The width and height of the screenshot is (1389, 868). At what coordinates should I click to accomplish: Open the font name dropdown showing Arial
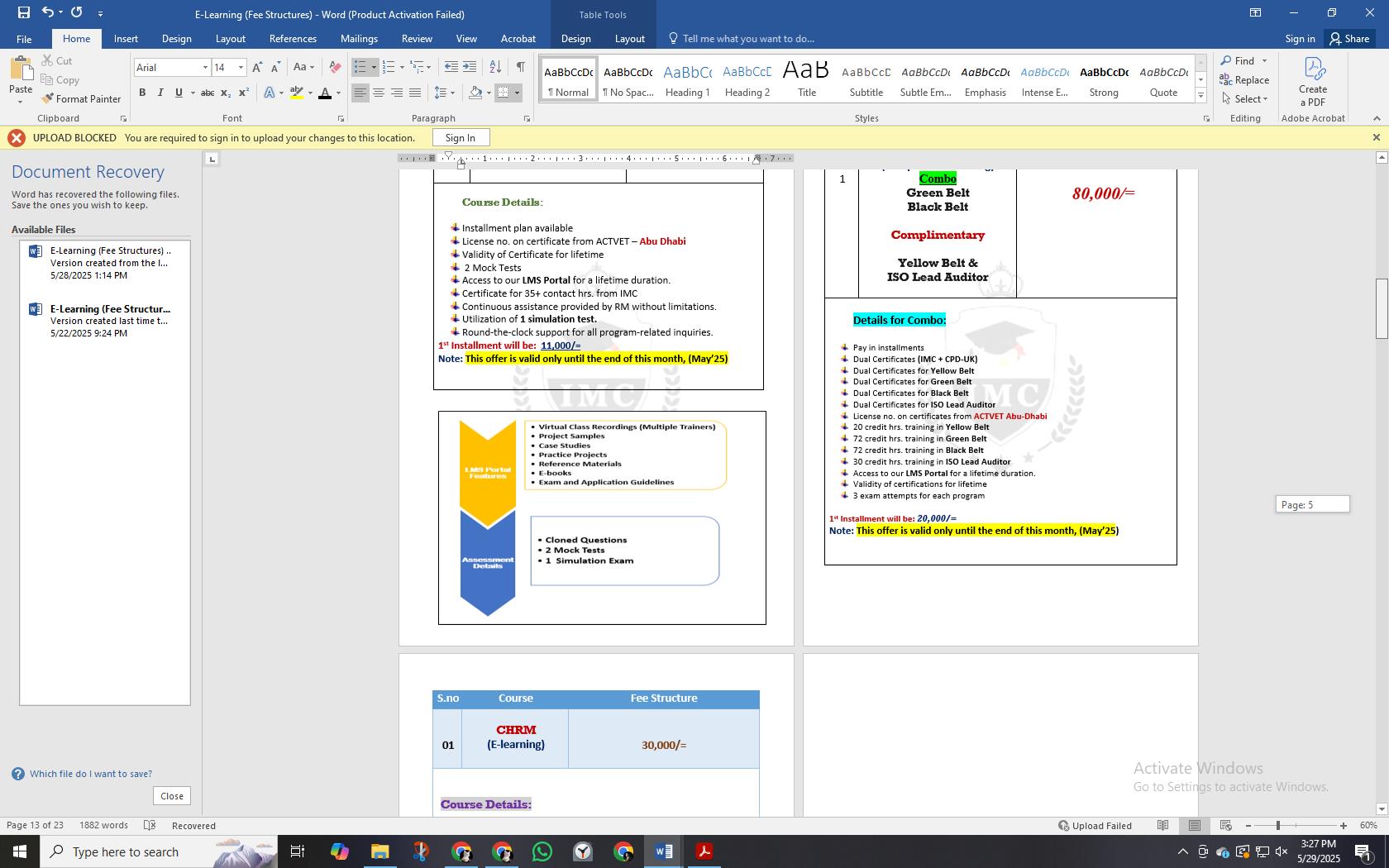coord(205,67)
